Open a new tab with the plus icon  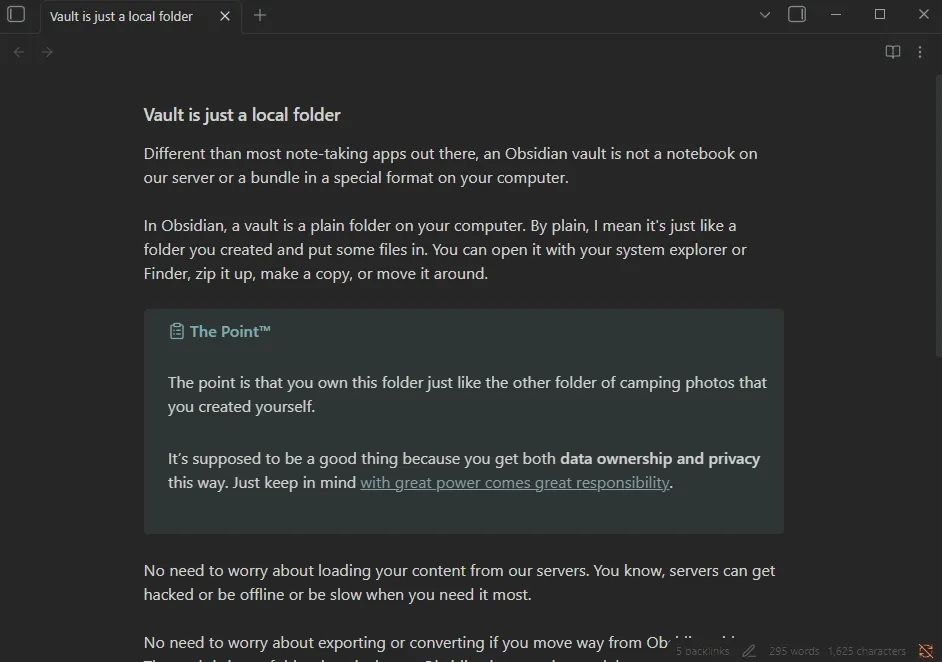pyautogui.click(x=259, y=16)
